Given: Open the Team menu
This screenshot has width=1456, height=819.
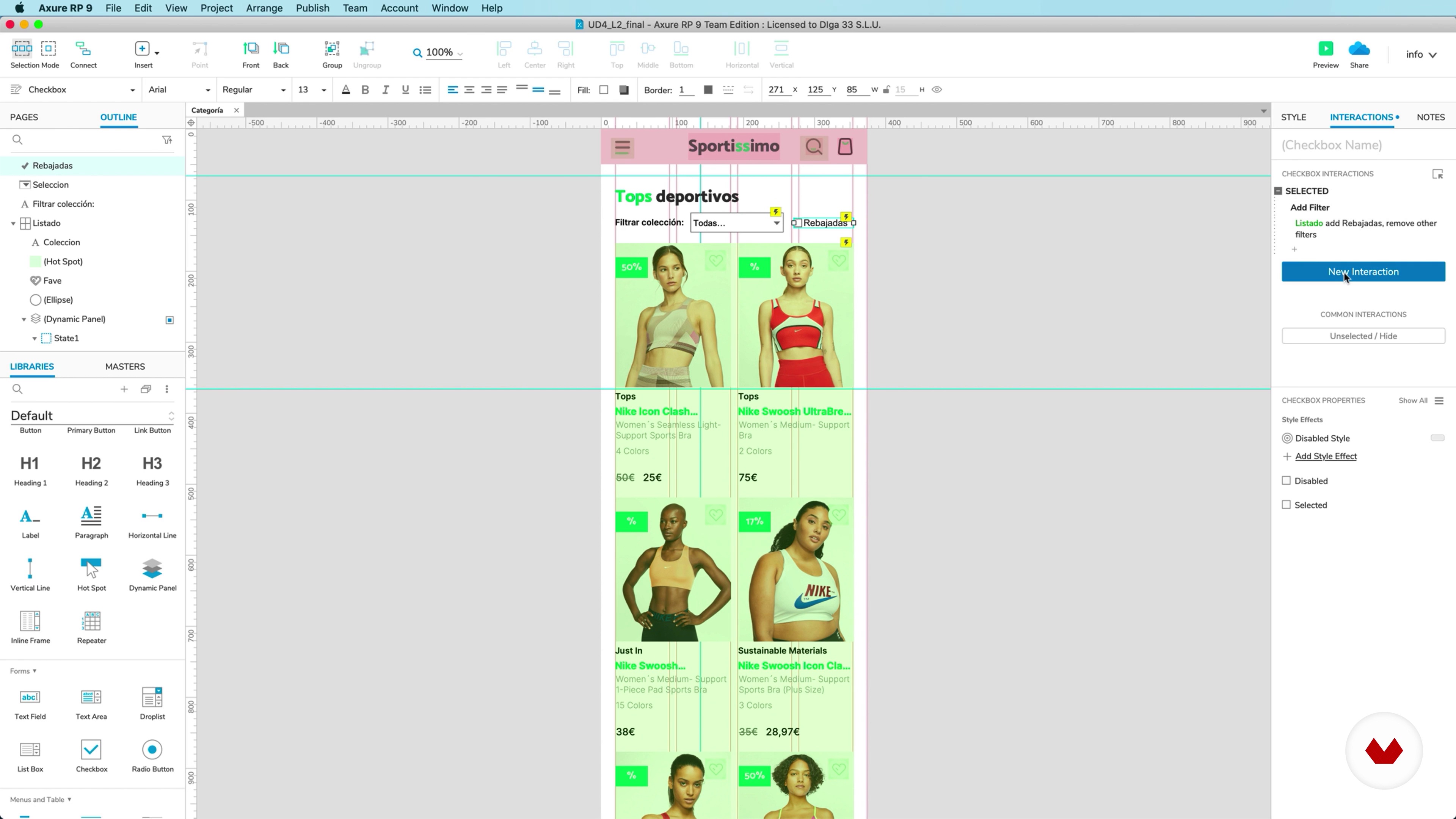Looking at the screenshot, I should [x=355, y=8].
